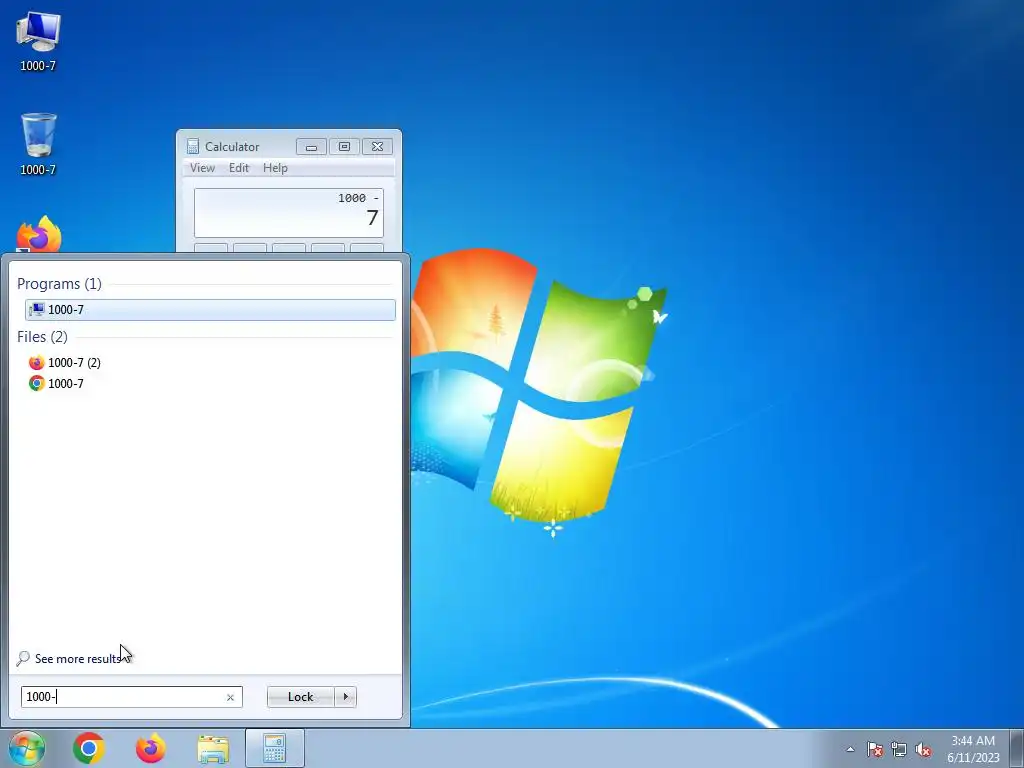Open the 1000-7 Chrome file result
Screen dimensions: 1024x768
[56, 383]
